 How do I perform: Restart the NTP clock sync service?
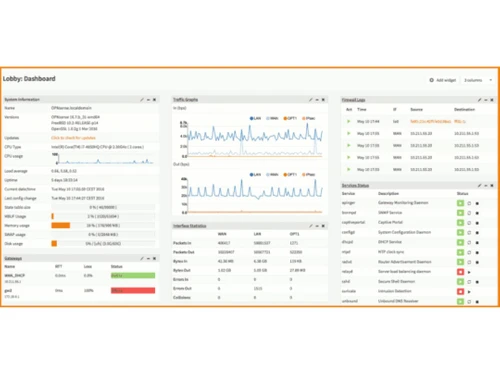[469, 252]
